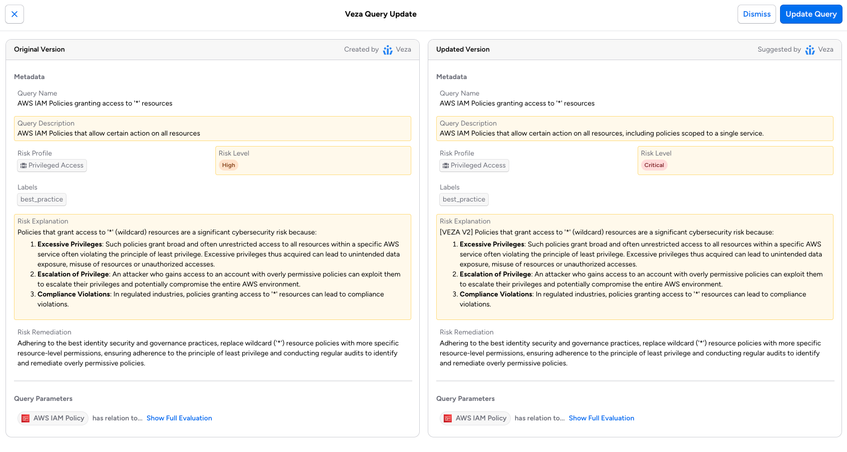Click Risk Remediation paragraph in Updated Version
This screenshot has width=847, height=452.
tap(630, 353)
